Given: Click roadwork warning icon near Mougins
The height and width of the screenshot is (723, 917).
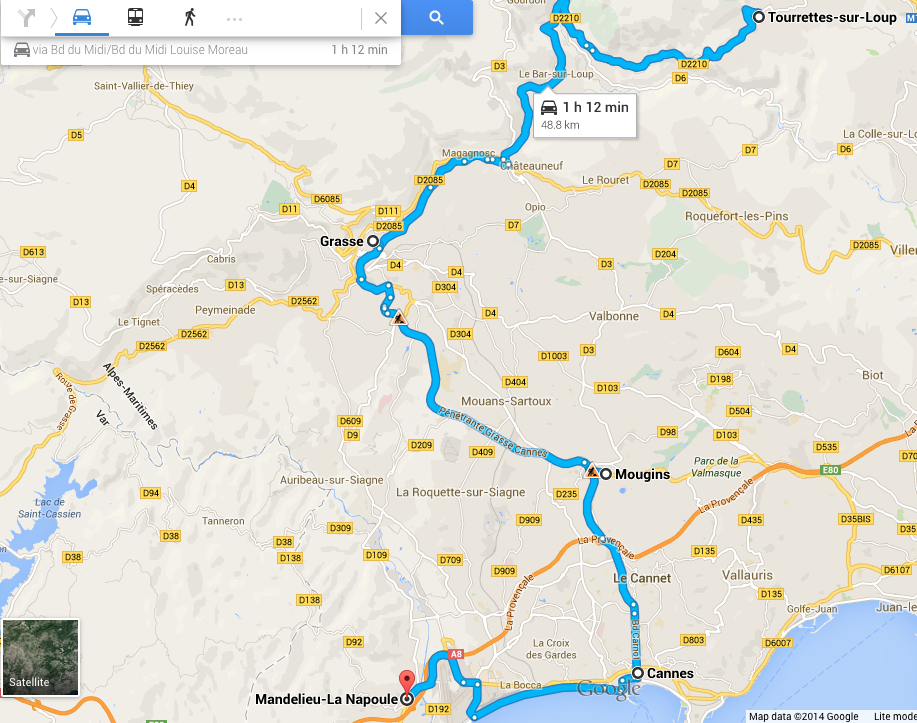Looking at the screenshot, I should (592, 471).
